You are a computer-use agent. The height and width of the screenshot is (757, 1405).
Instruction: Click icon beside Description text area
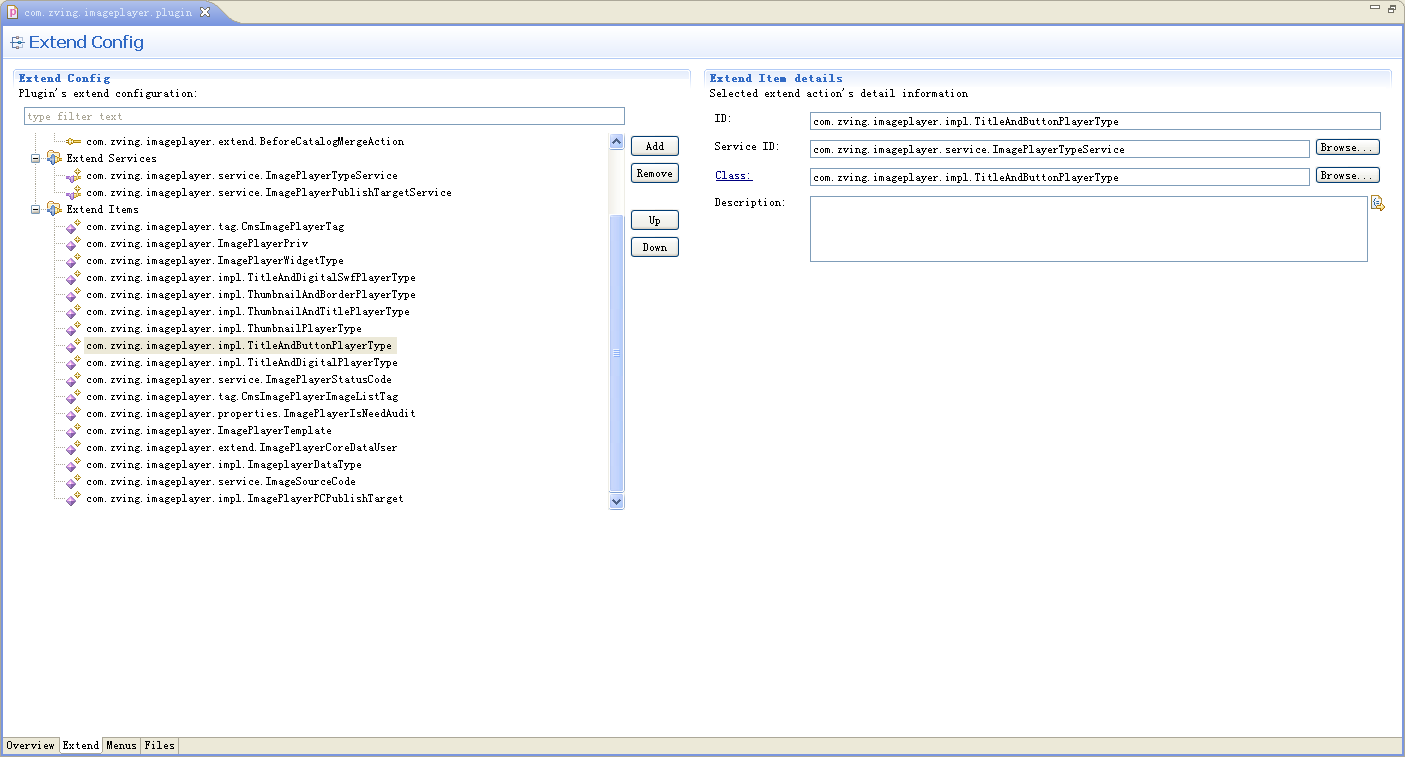point(1377,204)
